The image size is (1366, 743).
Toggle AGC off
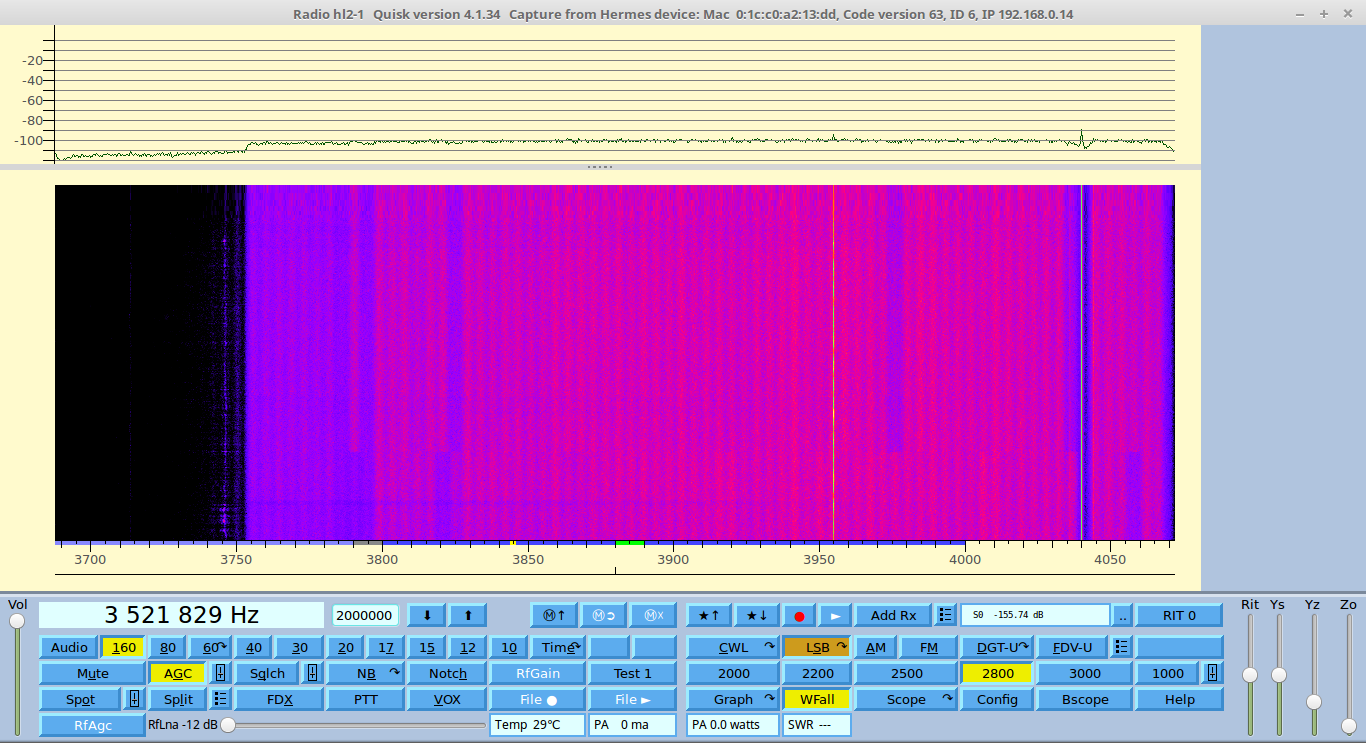click(x=177, y=673)
